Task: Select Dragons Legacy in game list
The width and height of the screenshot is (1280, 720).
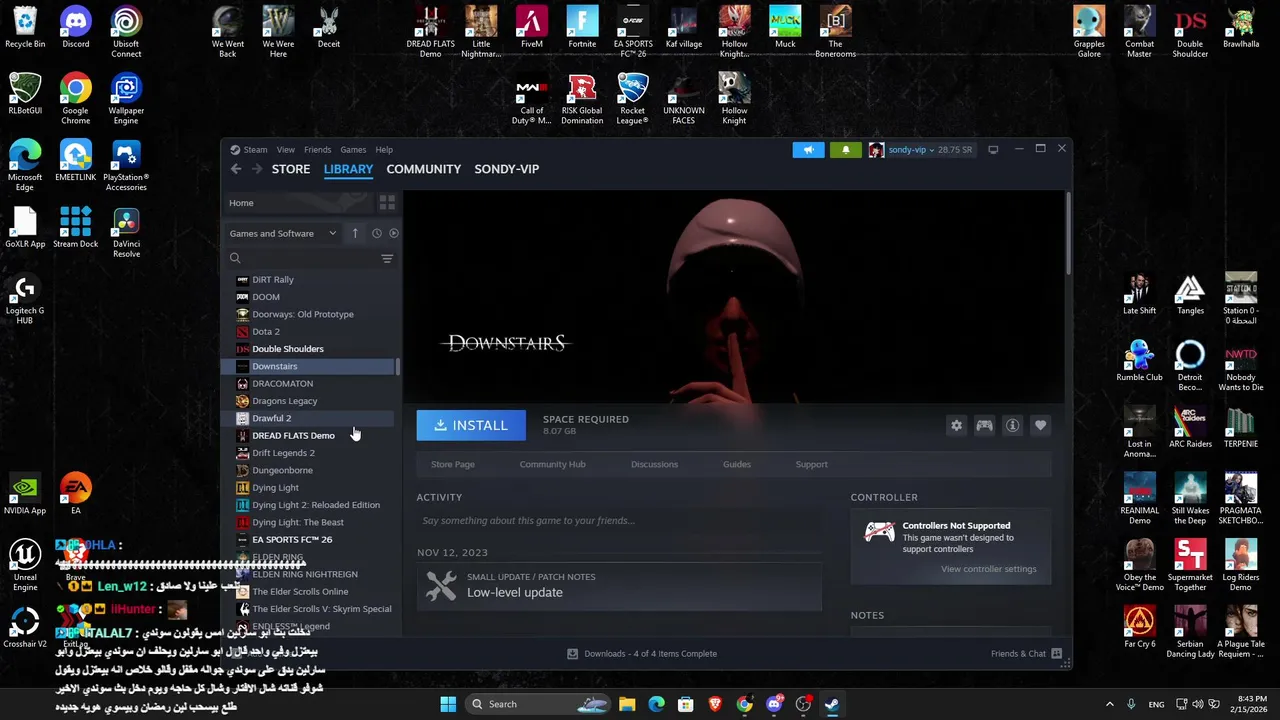Action: coord(285,401)
